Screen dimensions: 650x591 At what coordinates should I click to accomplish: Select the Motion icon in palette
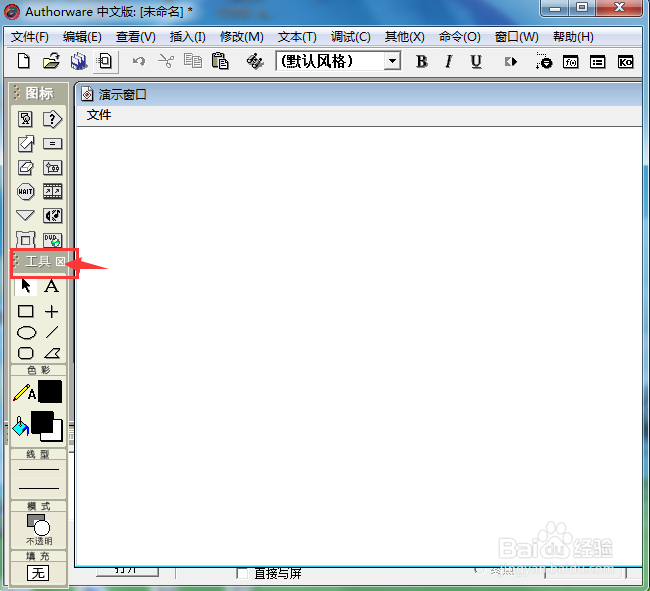pos(25,143)
